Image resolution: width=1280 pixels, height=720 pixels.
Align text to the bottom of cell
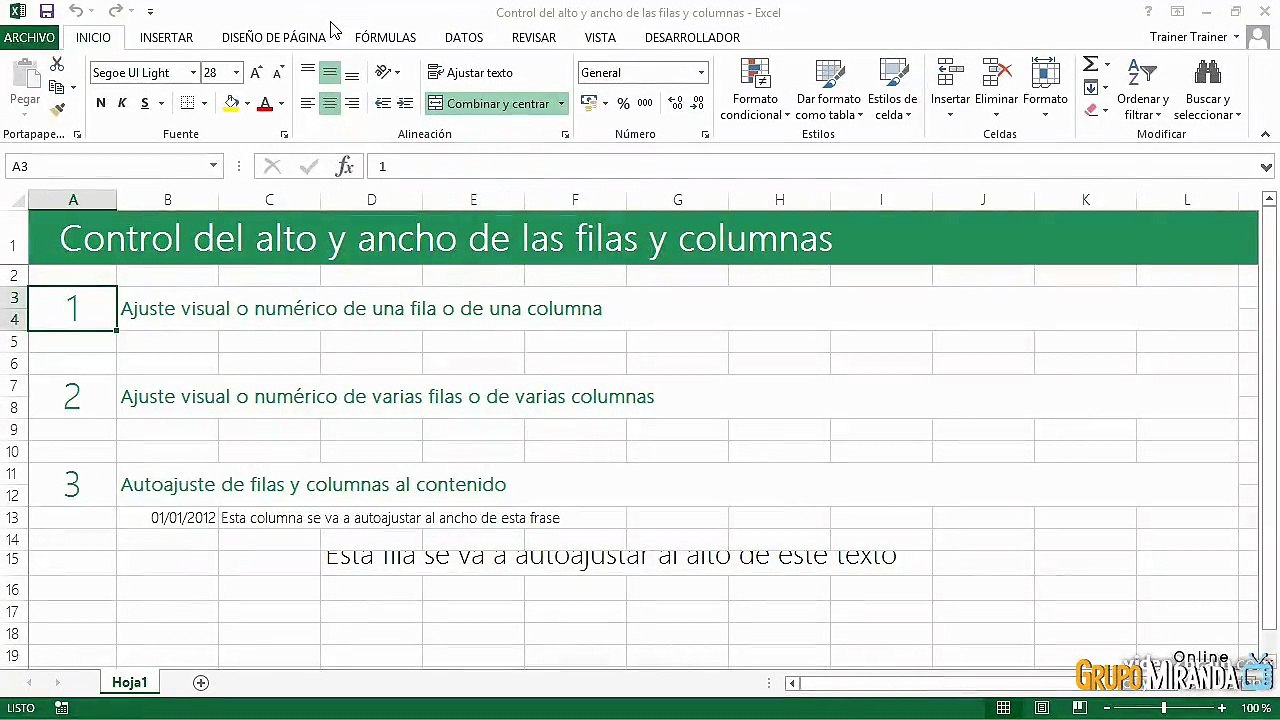[x=352, y=73]
